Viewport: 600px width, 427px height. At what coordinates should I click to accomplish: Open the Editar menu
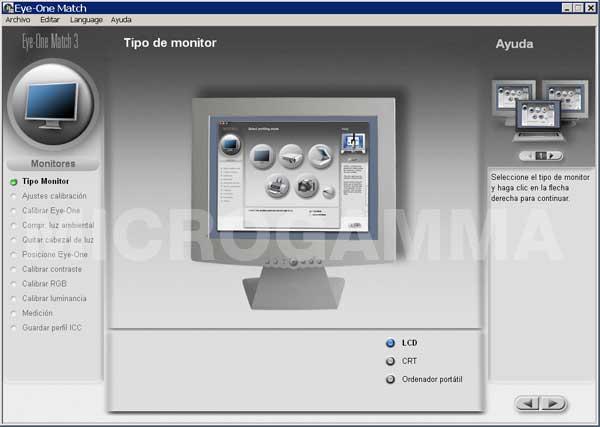(50, 20)
